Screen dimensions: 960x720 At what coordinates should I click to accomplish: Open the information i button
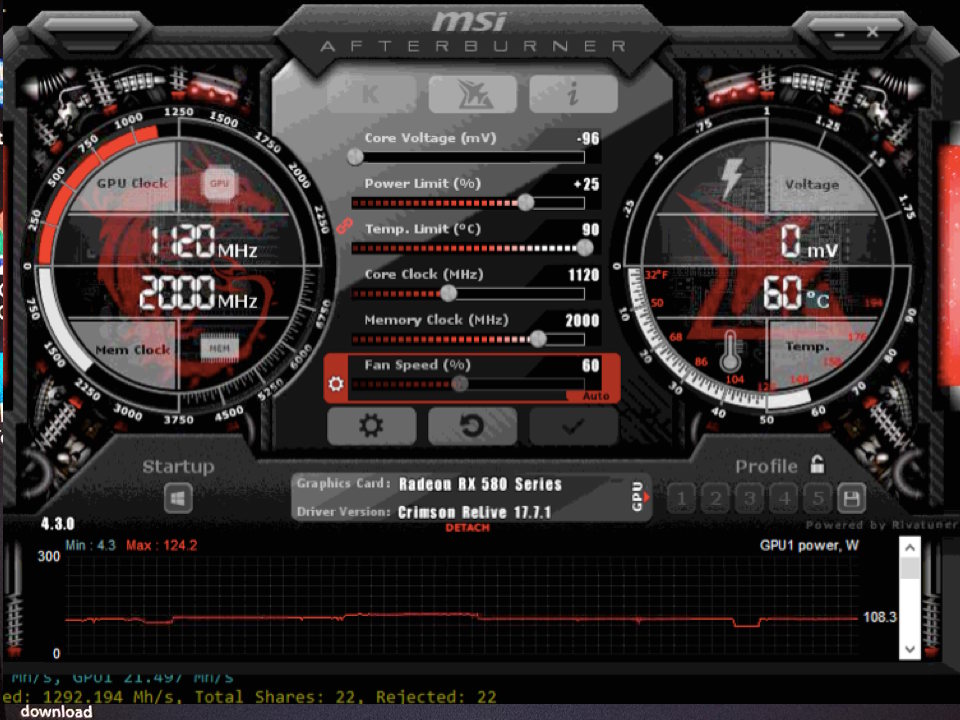(573, 94)
